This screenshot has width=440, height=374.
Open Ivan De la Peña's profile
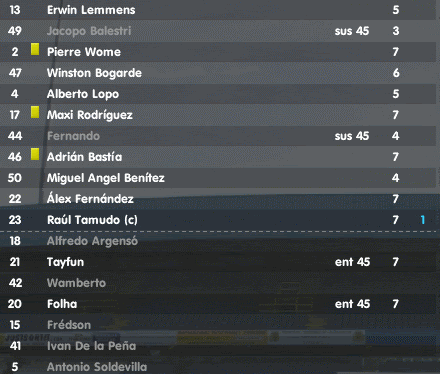pyautogui.click(x=91, y=346)
